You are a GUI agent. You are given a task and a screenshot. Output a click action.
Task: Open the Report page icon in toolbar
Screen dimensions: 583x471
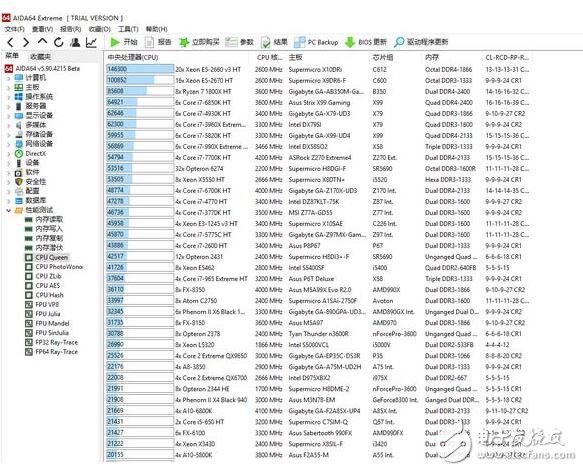(x=149, y=42)
